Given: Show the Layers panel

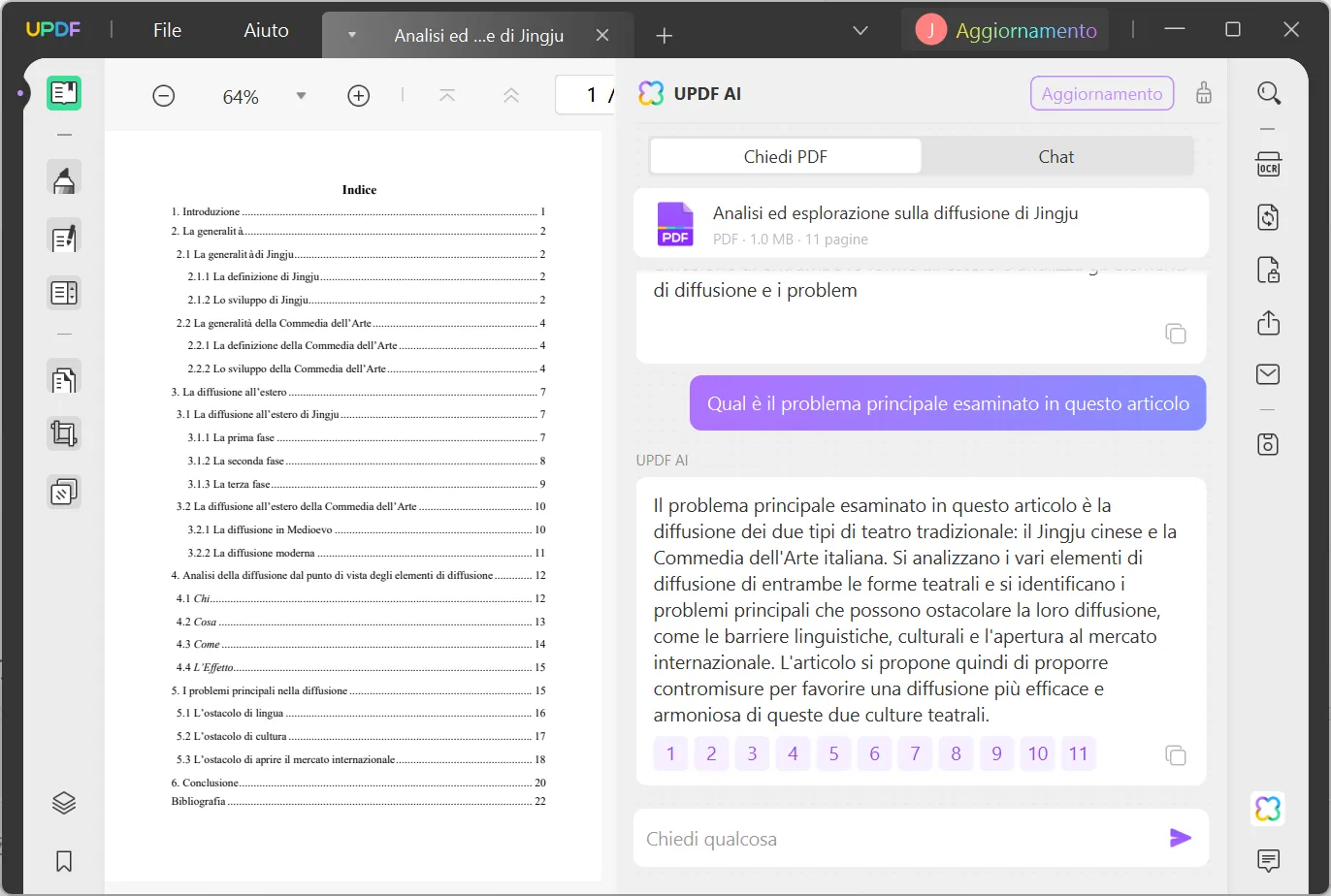Looking at the screenshot, I should (x=64, y=803).
